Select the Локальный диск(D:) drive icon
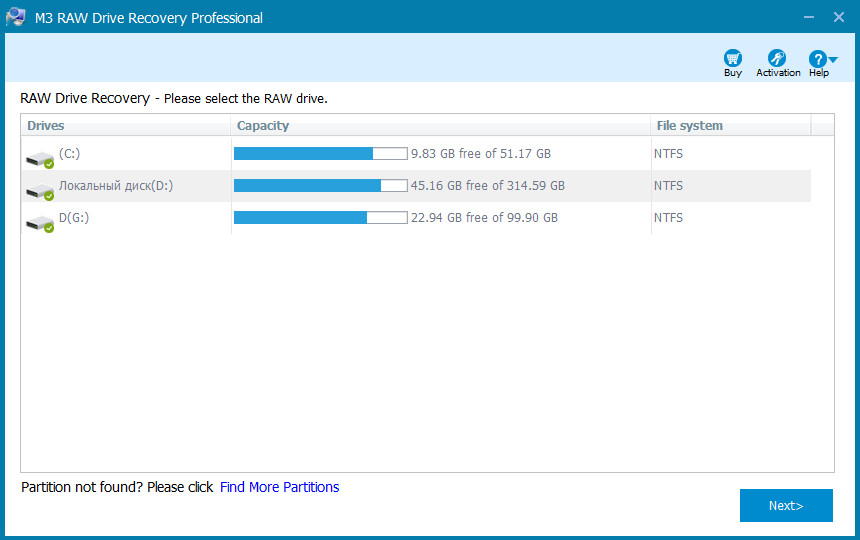 [x=40, y=191]
